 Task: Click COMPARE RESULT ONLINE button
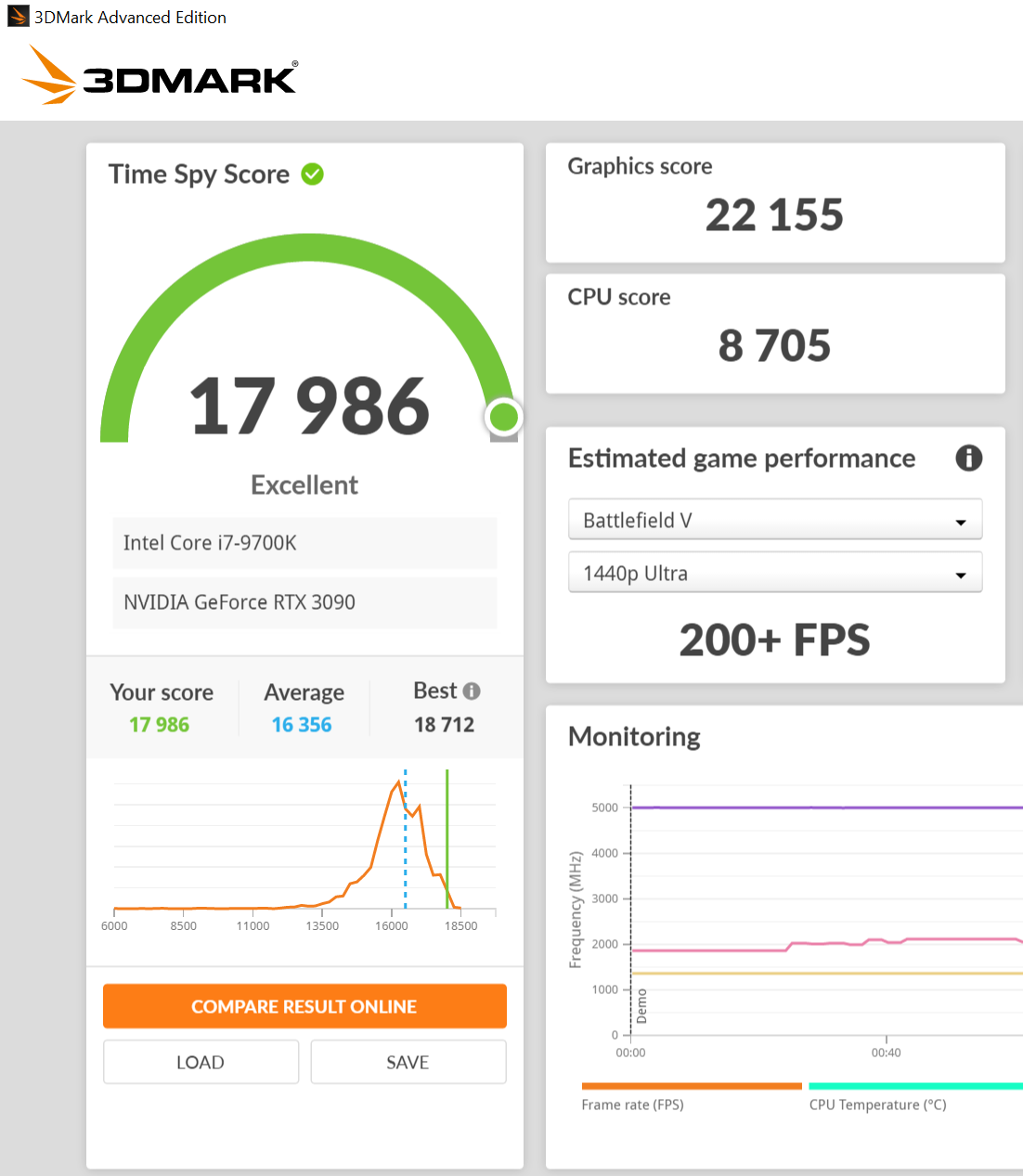click(x=304, y=1006)
